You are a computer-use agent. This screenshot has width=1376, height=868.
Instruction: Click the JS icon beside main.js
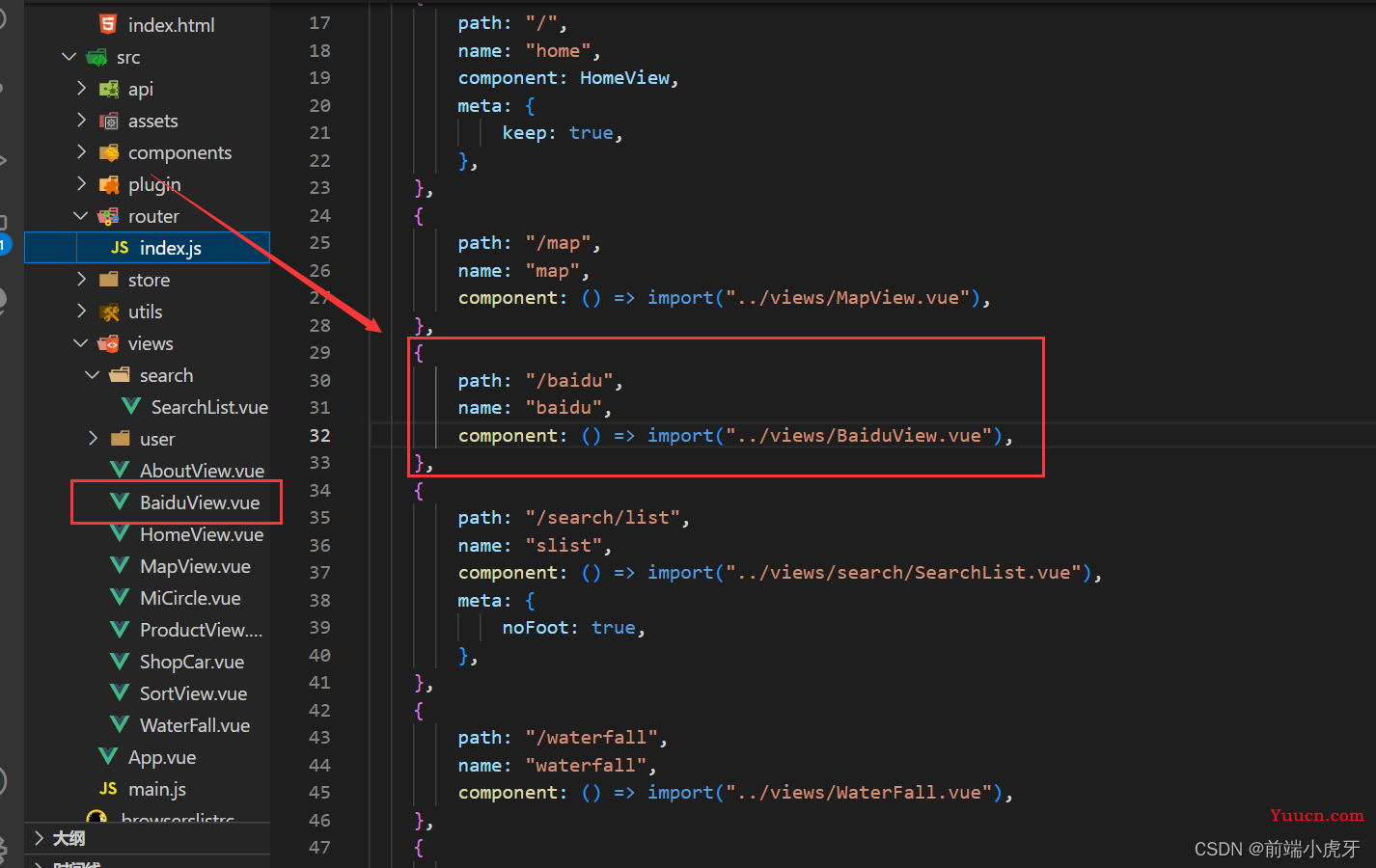pyautogui.click(x=108, y=789)
